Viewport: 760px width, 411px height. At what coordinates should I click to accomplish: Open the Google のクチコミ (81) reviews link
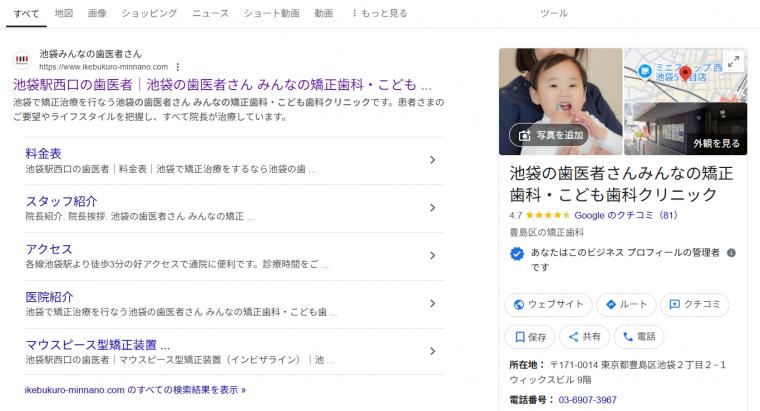tap(626, 215)
